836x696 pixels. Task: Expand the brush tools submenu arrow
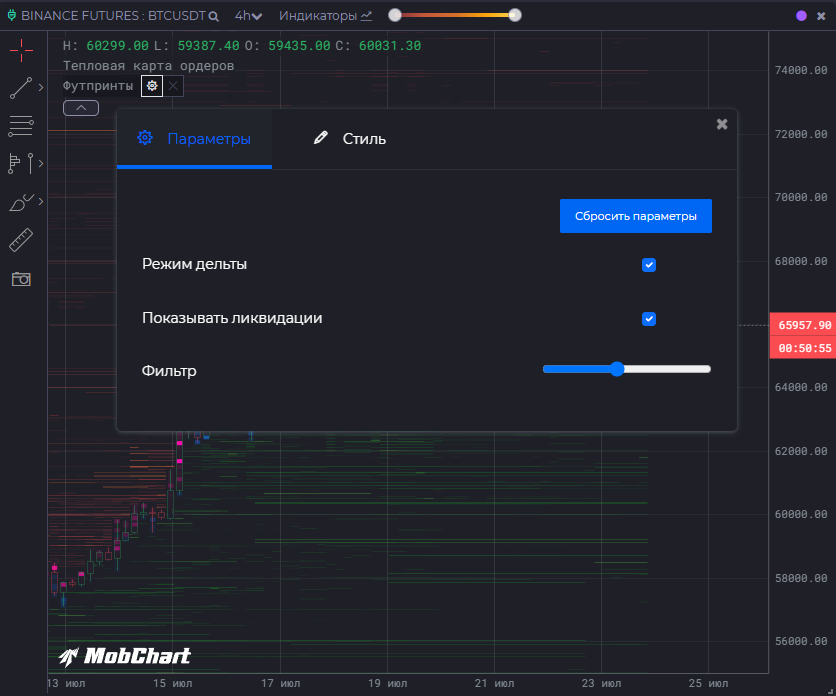click(x=41, y=202)
